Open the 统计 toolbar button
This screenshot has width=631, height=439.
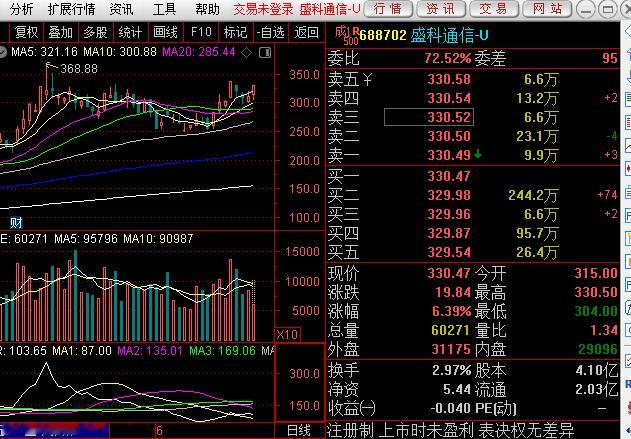(x=130, y=32)
